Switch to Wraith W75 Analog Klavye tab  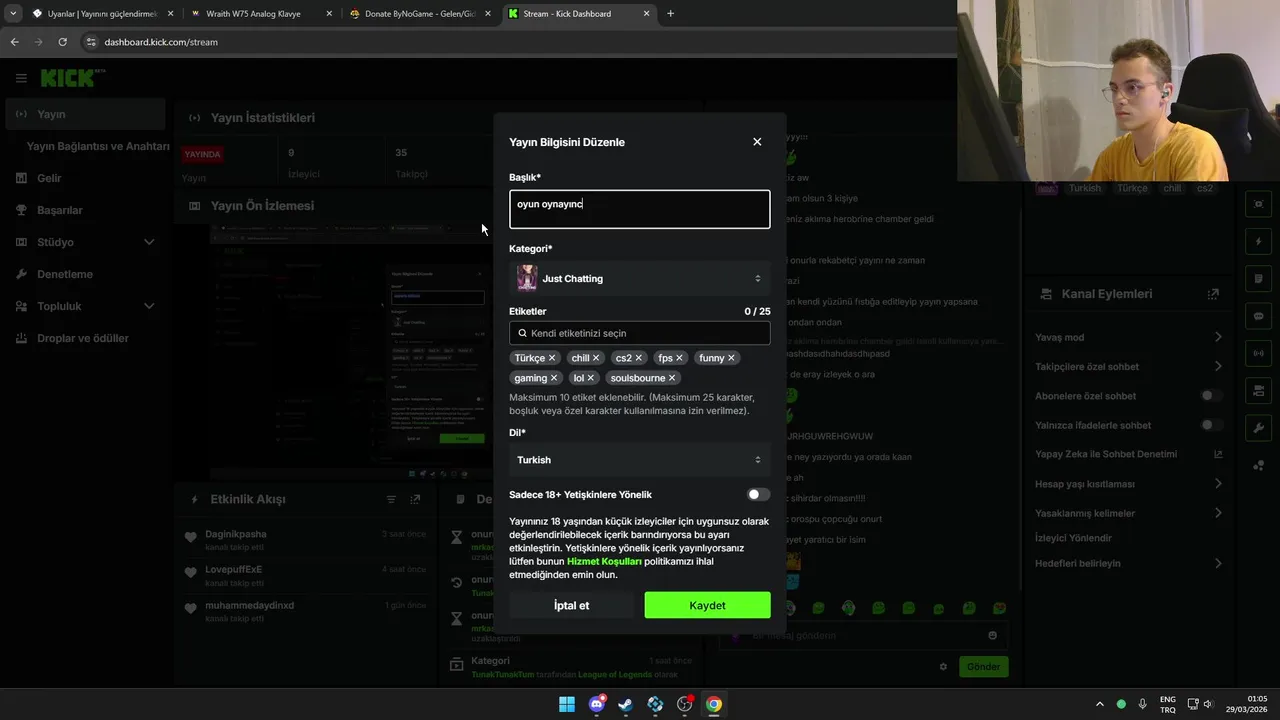(262, 14)
